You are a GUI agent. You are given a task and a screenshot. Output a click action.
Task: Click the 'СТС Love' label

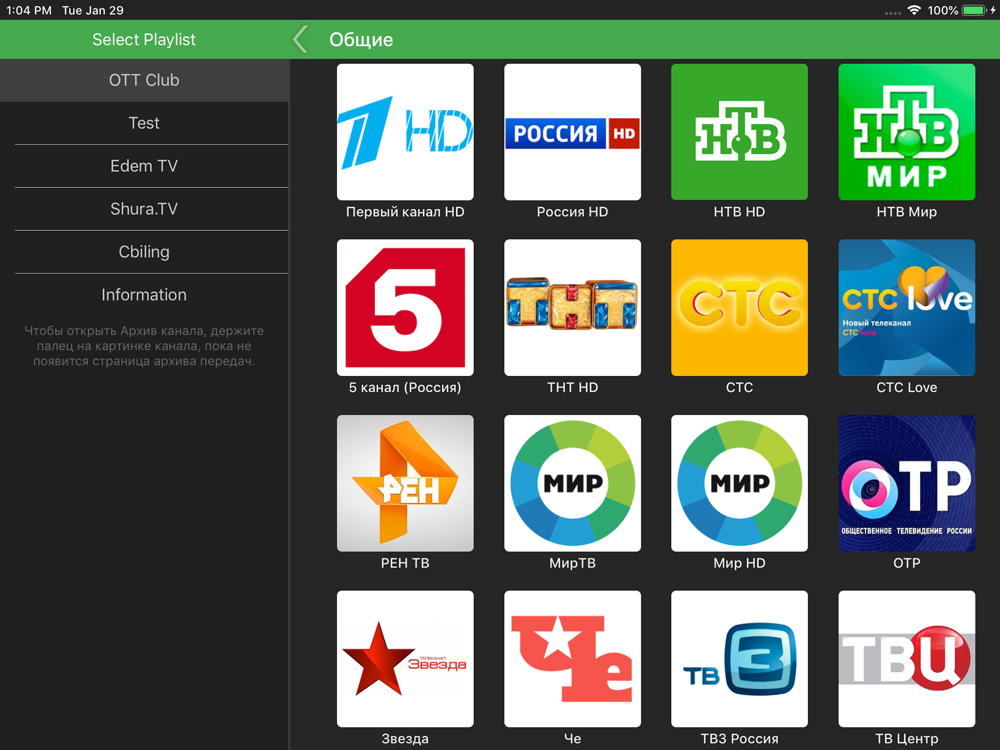click(906, 388)
